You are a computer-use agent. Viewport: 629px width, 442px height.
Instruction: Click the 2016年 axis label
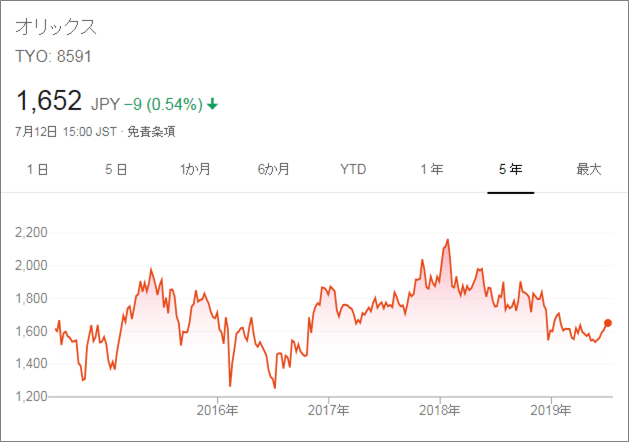coord(217,410)
